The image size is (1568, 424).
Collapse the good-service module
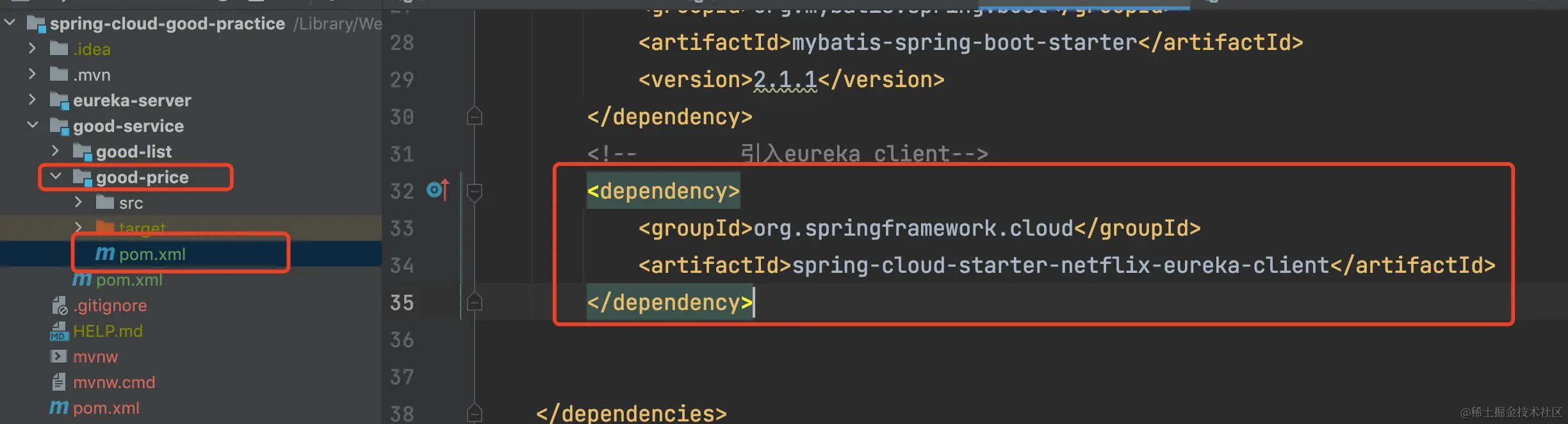pos(33,126)
